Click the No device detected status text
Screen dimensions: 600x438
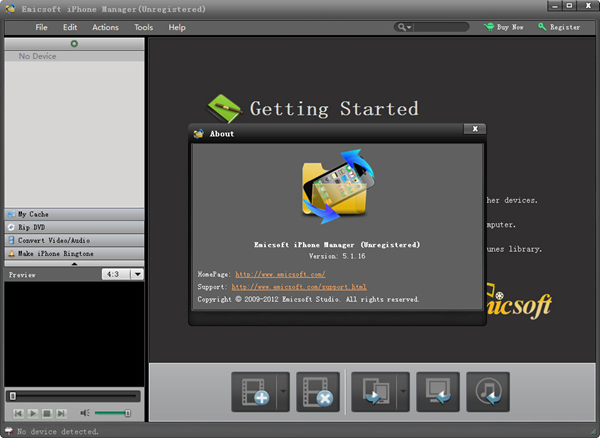pyautogui.click(x=58, y=431)
